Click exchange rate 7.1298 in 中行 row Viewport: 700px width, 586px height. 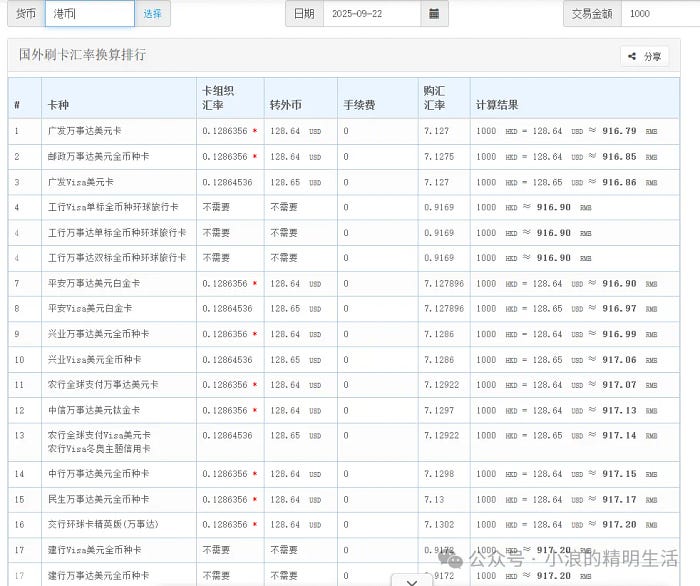tap(439, 474)
